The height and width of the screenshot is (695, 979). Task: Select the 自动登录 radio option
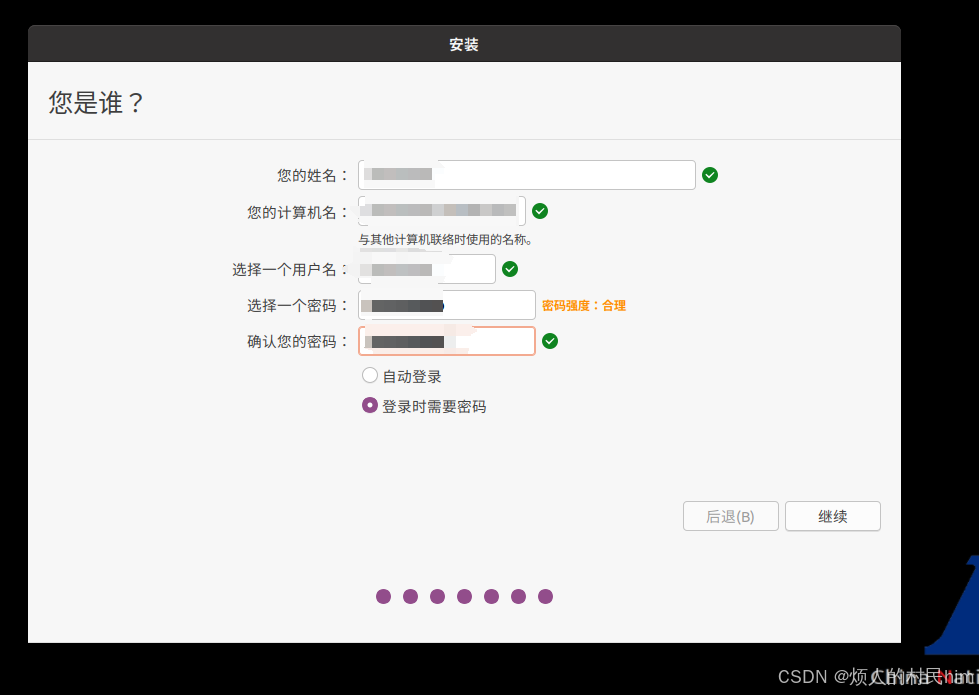point(370,376)
